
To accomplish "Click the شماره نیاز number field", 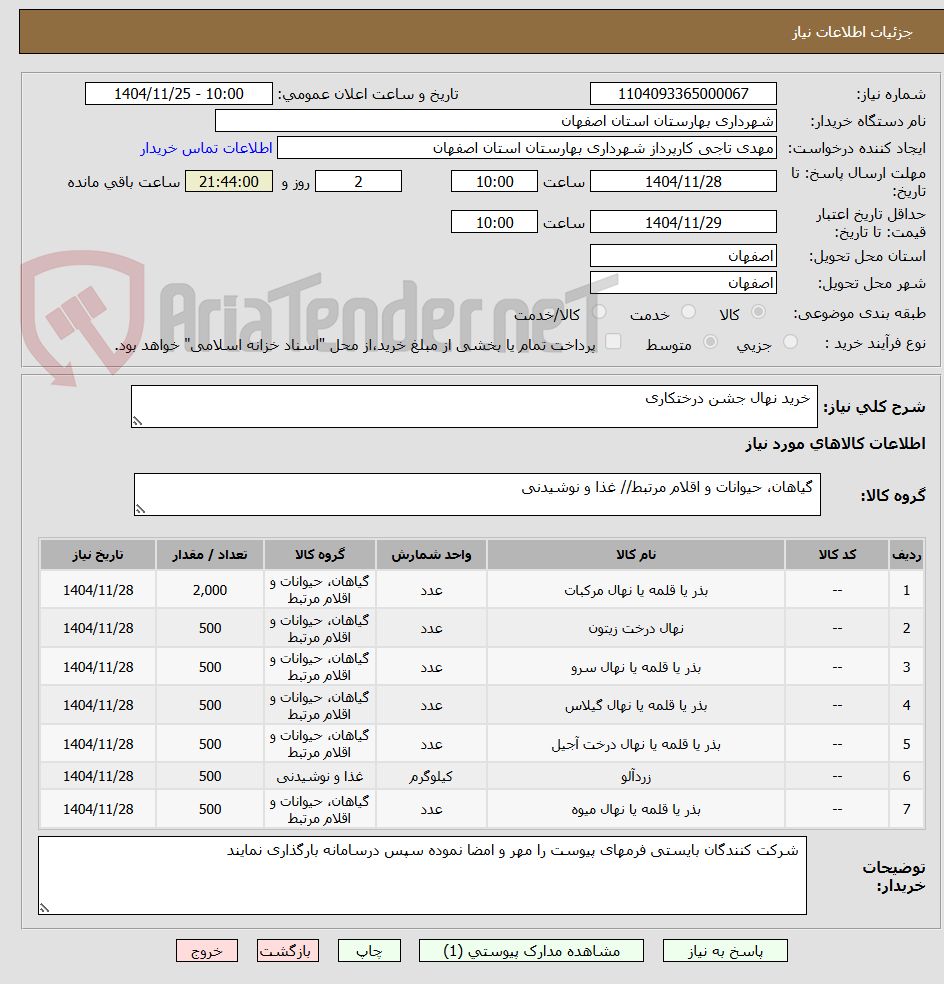I will [683, 94].
